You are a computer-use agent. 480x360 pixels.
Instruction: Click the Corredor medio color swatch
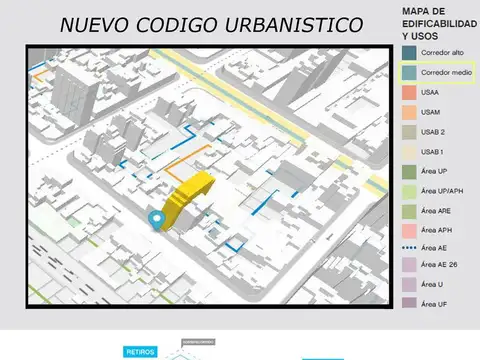pyautogui.click(x=409, y=73)
